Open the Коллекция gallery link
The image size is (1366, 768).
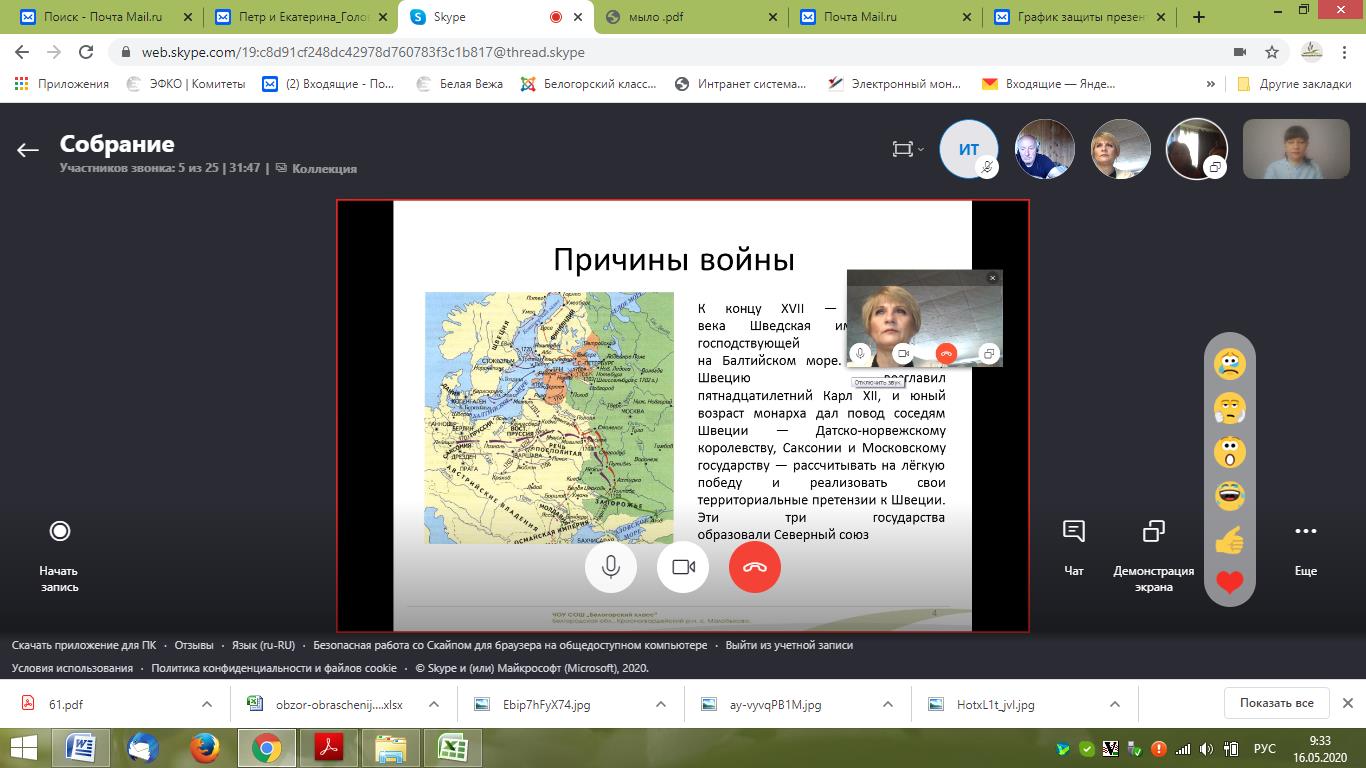(323, 169)
